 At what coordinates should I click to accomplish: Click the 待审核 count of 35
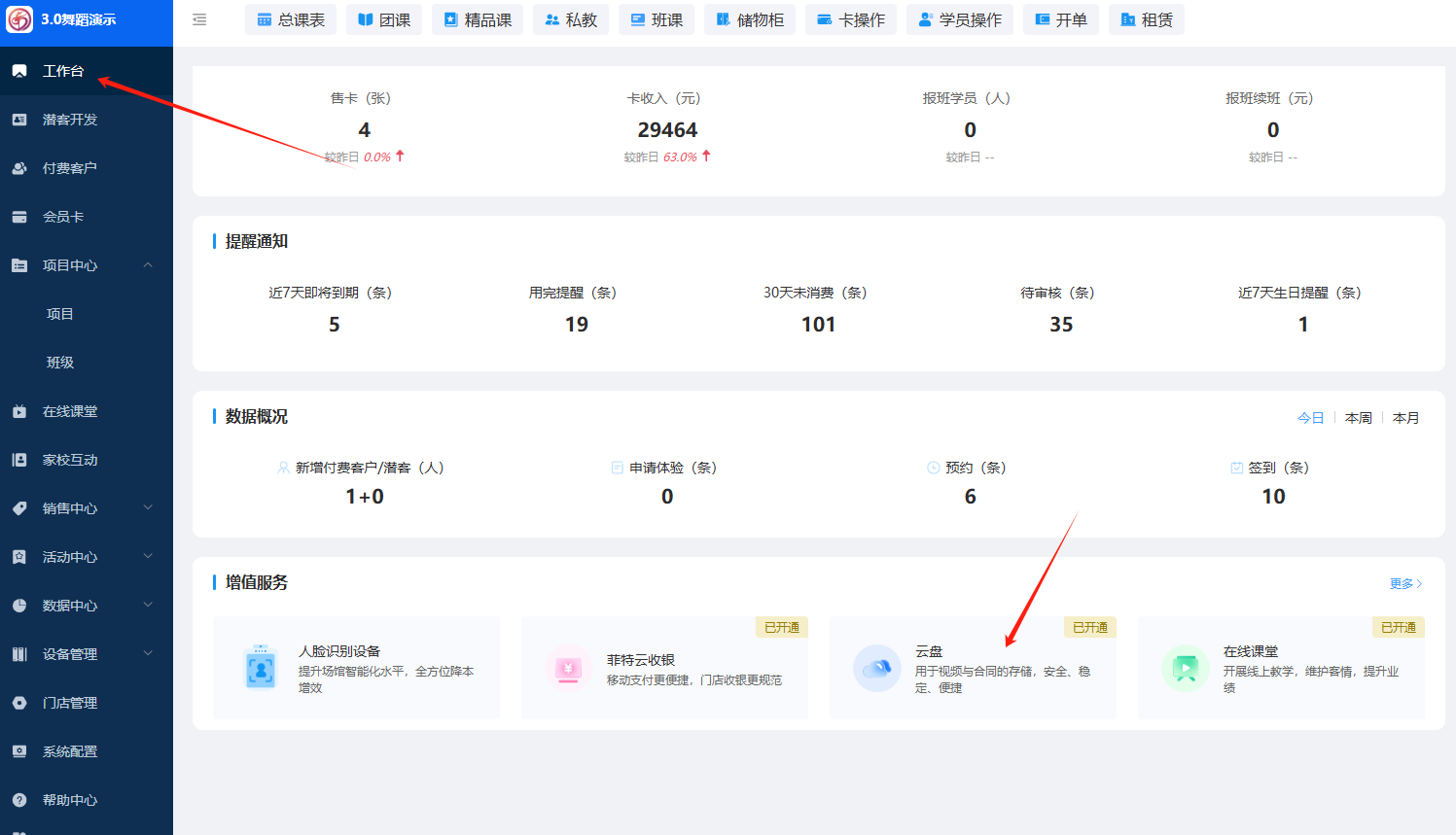pyautogui.click(x=1060, y=325)
